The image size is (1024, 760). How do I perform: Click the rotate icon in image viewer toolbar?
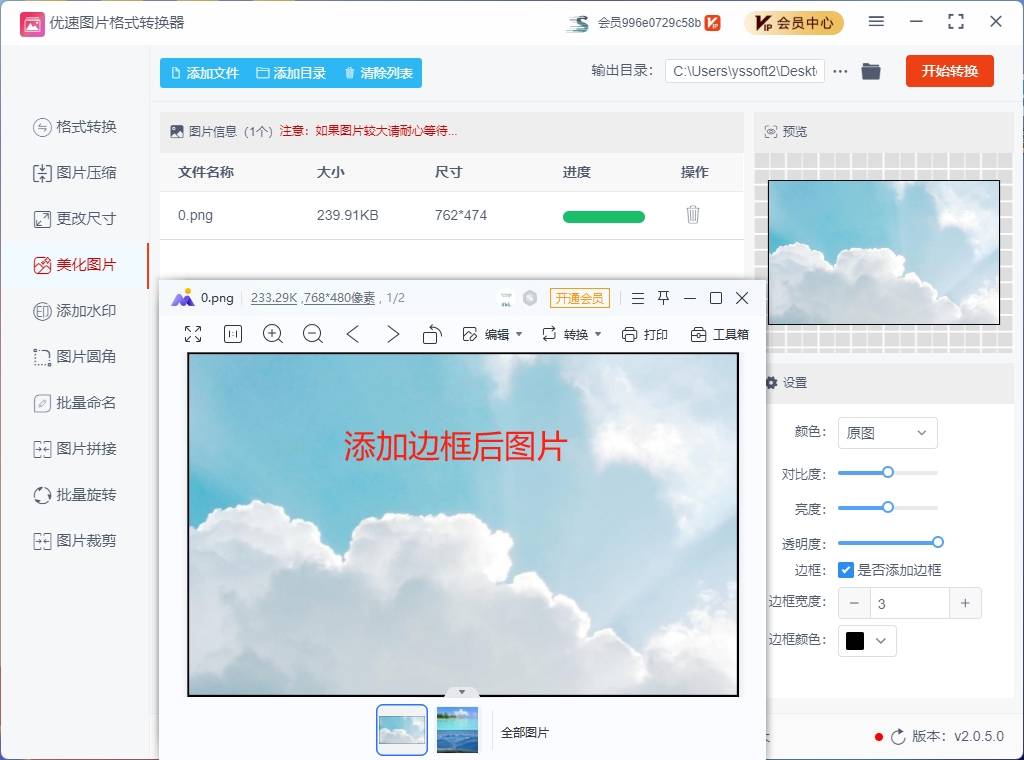(432, 335)
